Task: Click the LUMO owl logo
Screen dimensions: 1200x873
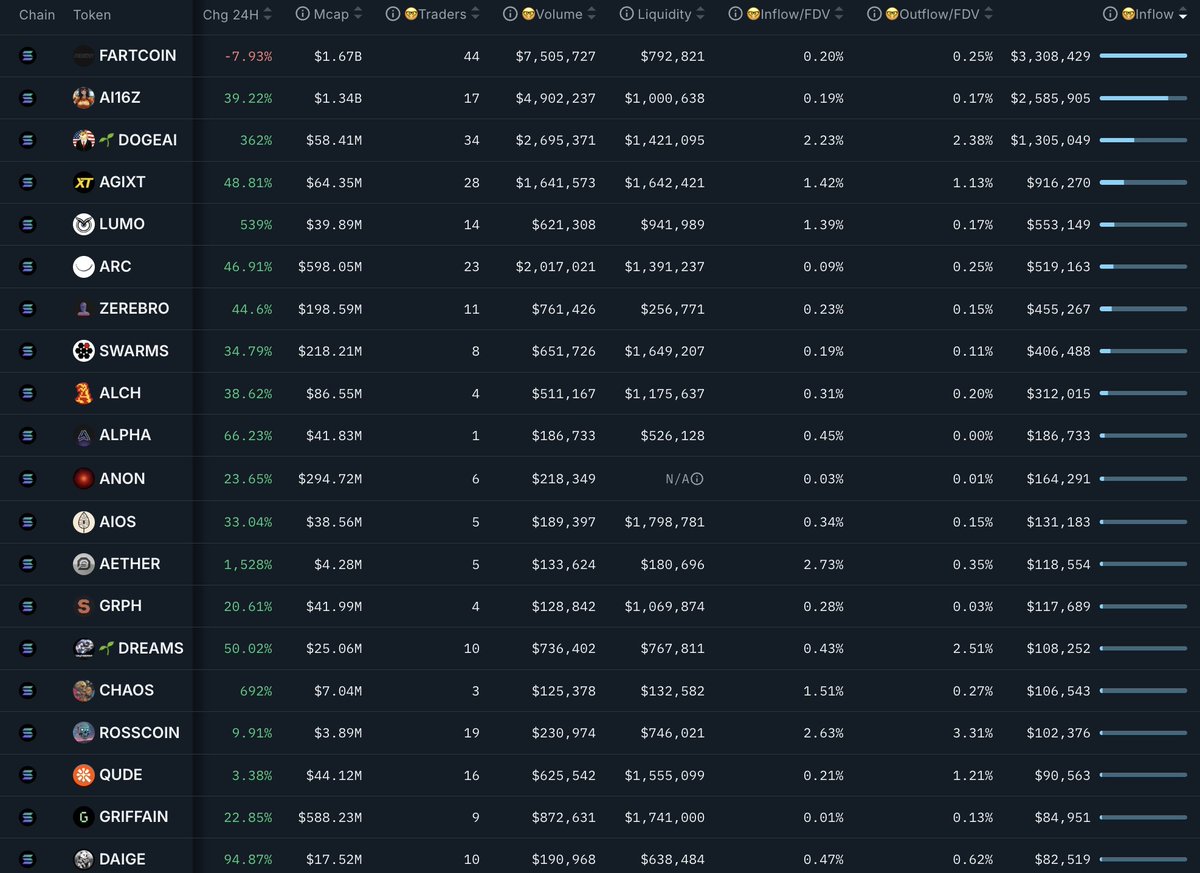Action: 84,224
